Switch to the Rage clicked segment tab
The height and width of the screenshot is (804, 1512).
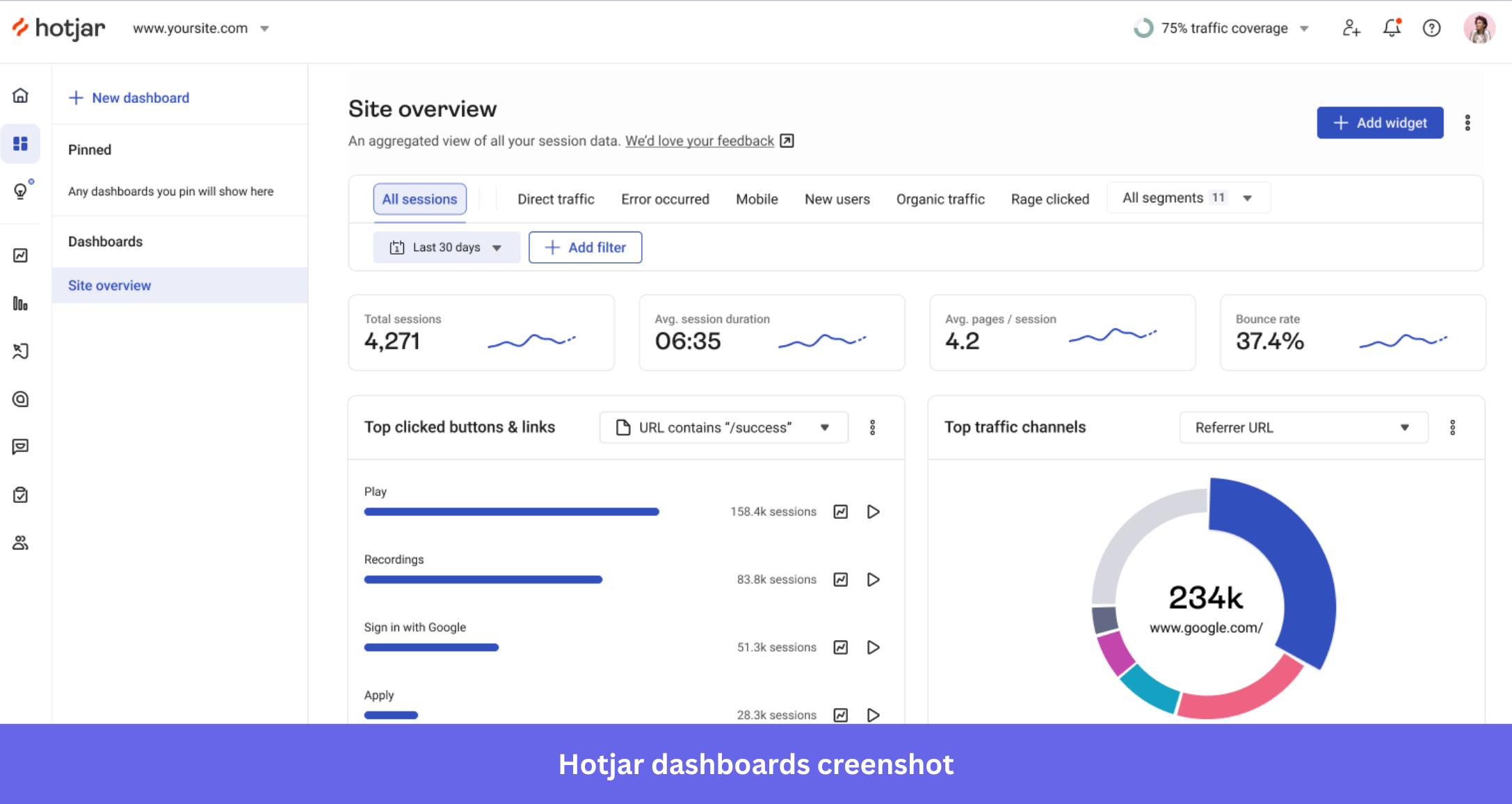point(1049,199)
